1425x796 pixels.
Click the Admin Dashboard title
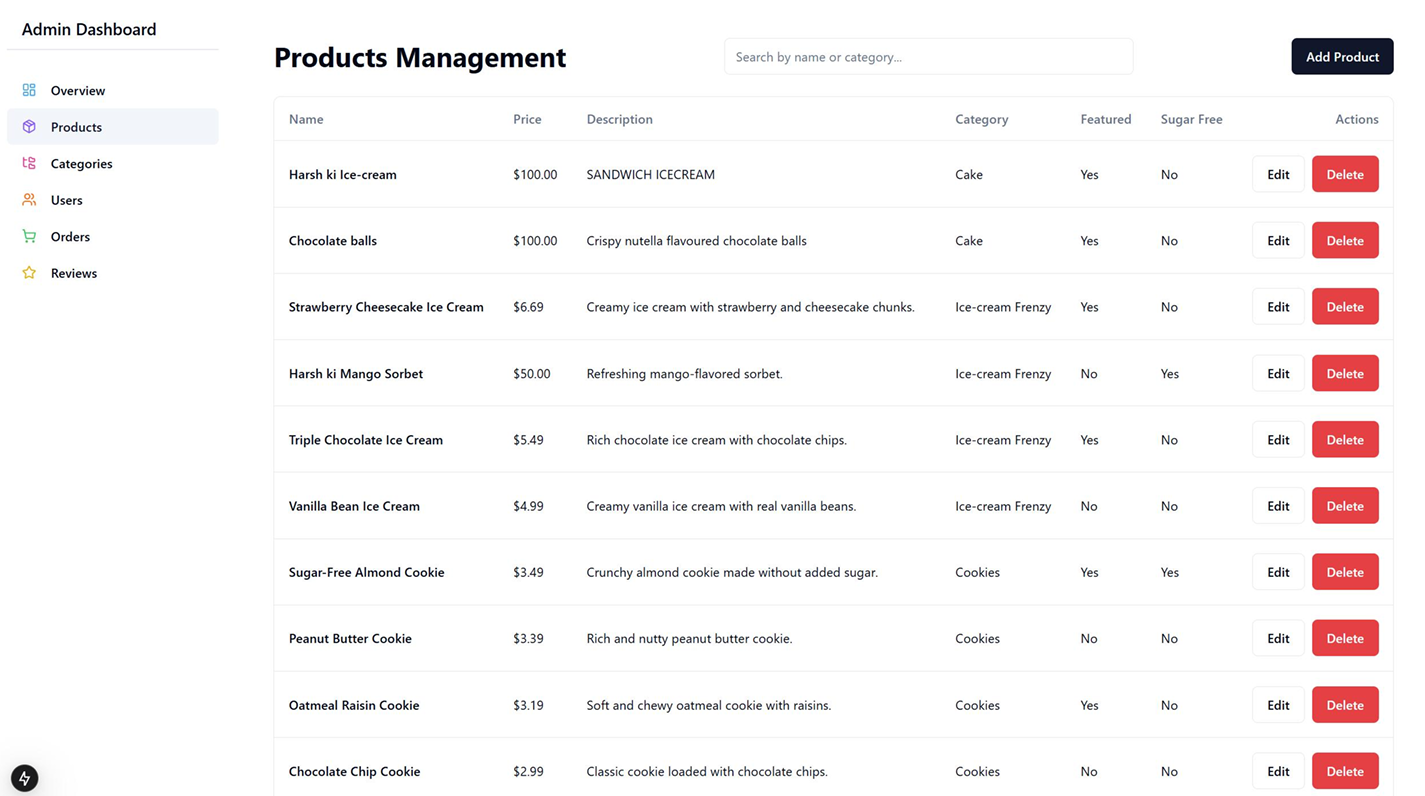[89, 29]
